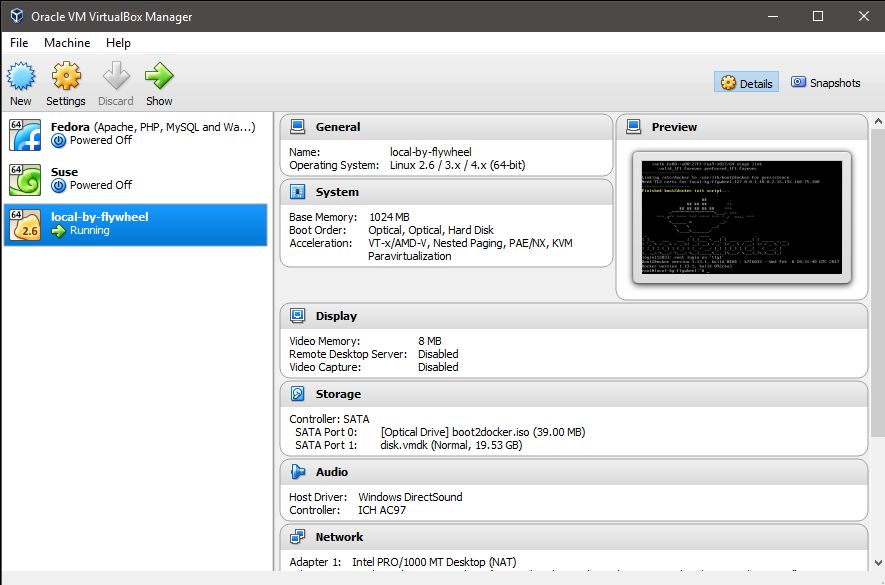Click the Fedora Powered Off status icon

coord(58,141)
